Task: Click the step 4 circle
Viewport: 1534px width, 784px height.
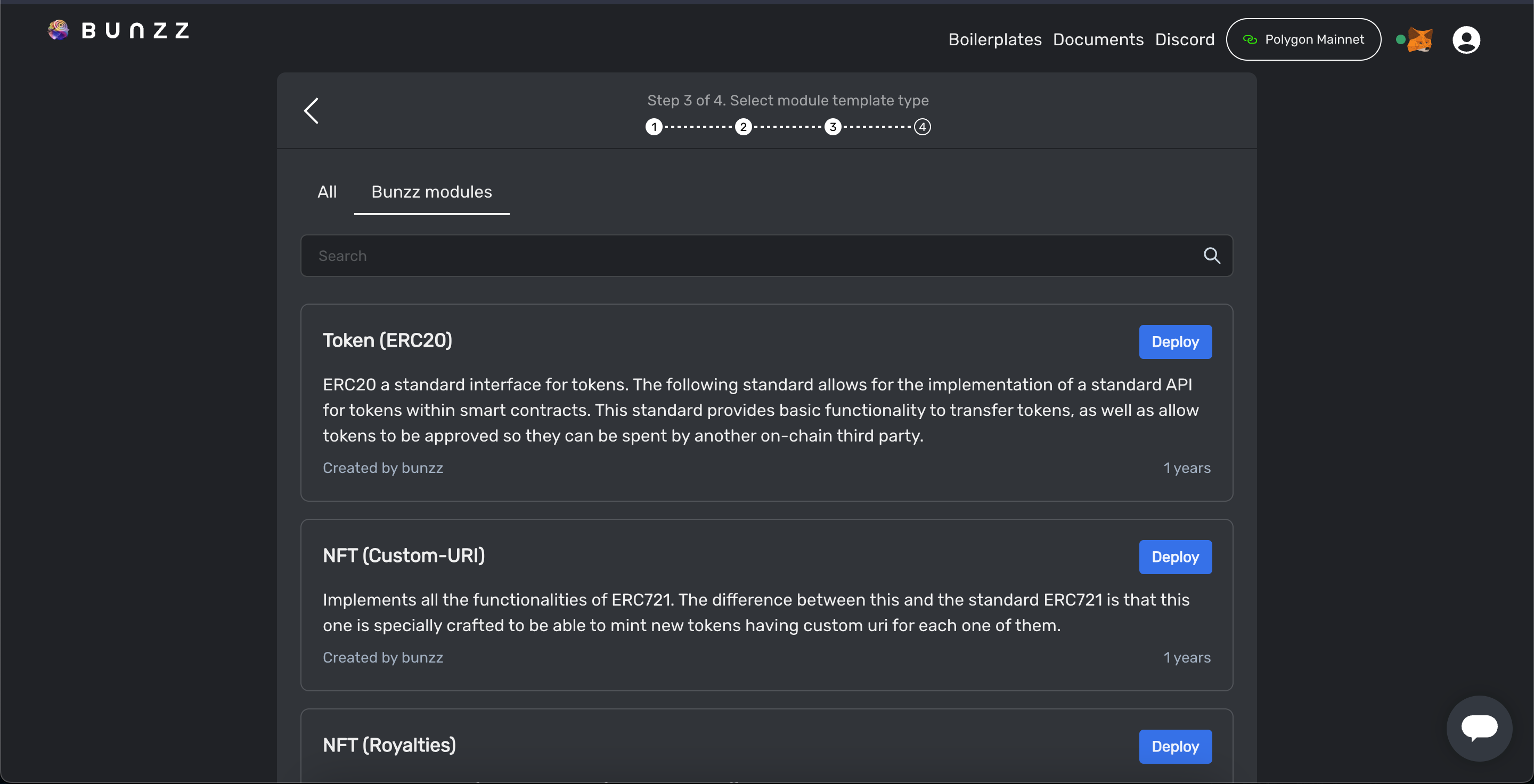Action: point(922,127)
